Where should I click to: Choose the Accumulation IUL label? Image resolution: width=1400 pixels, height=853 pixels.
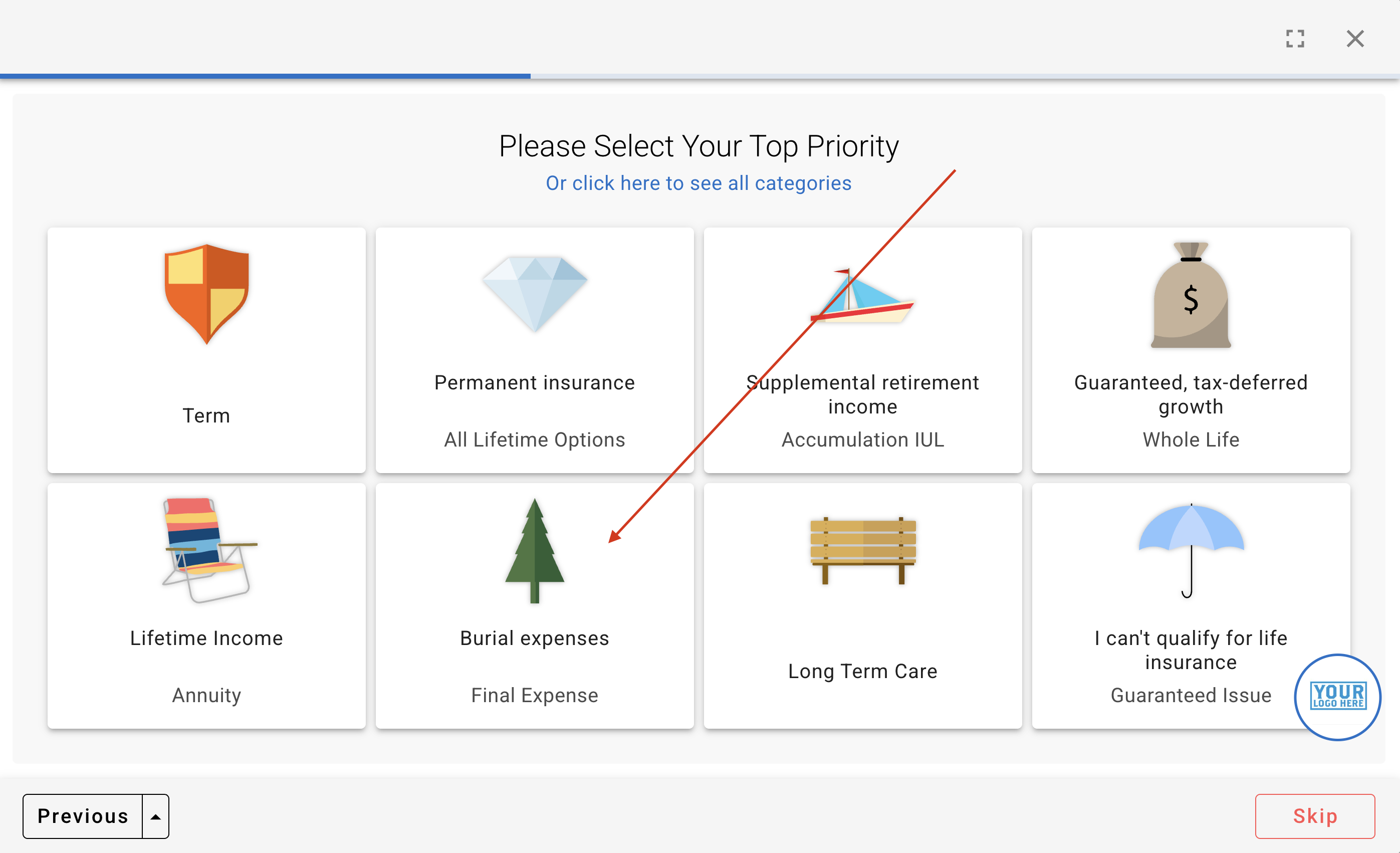pos(862,440)
